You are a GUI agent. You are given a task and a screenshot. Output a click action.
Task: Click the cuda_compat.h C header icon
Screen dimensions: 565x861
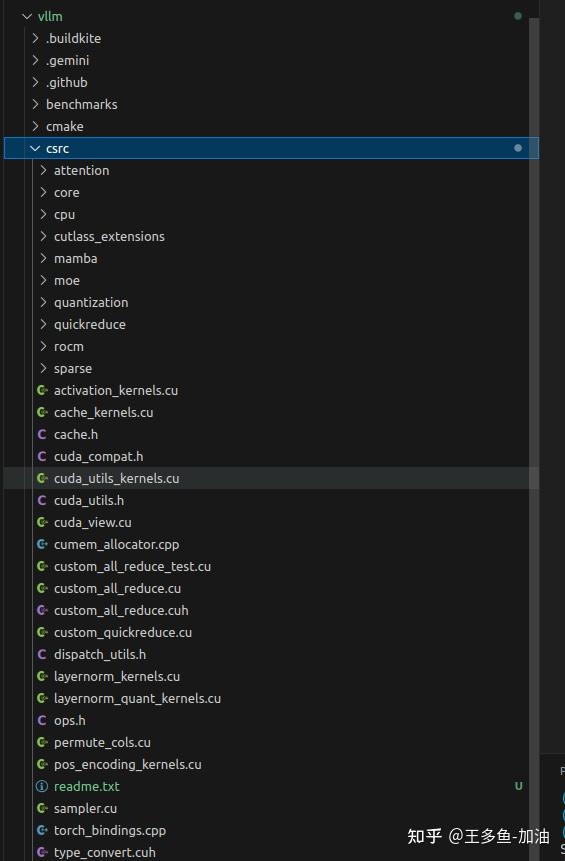click(x=42, y=456)
